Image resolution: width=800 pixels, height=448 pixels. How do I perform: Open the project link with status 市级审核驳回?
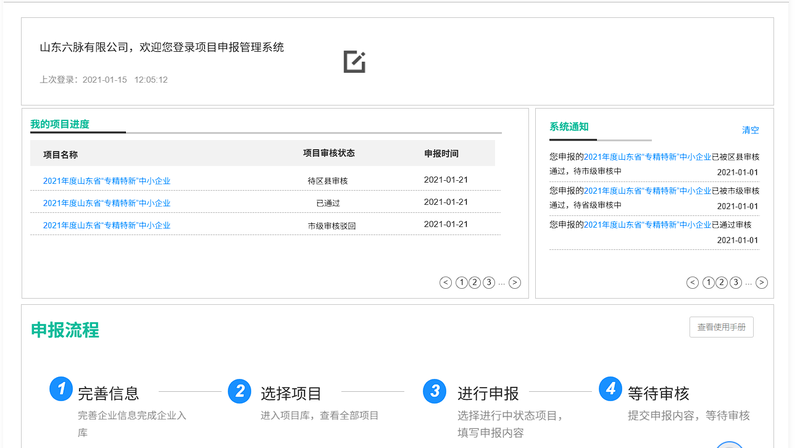coord(107,225)
